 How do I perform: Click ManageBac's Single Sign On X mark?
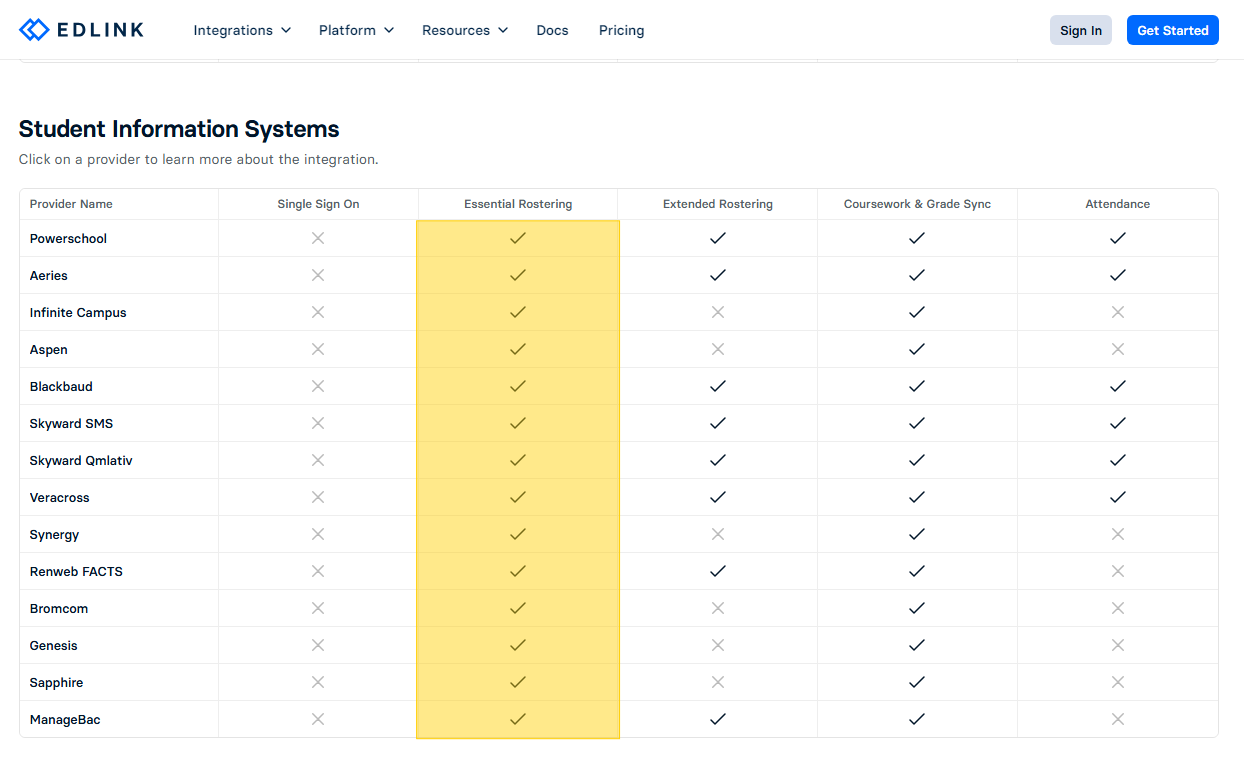tap(318, 719)
